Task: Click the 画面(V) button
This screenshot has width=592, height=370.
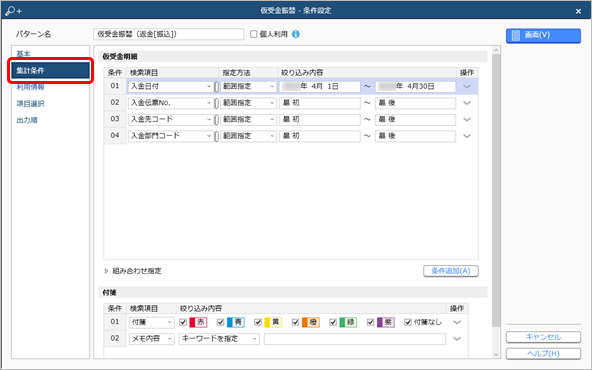Action: (543, 35)
